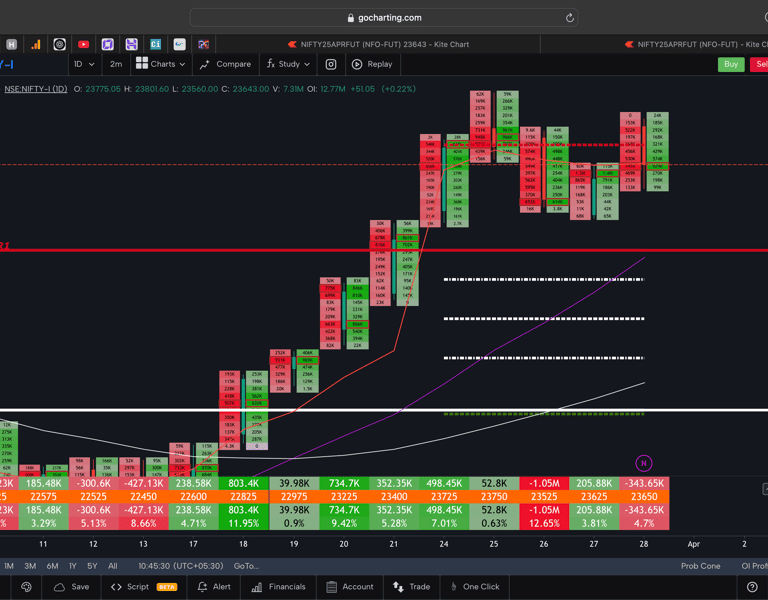The height and width of the screenshot is (600, 768).
Task: Open the colorful pixel-art bookmark icon
Action: (203, 45)
